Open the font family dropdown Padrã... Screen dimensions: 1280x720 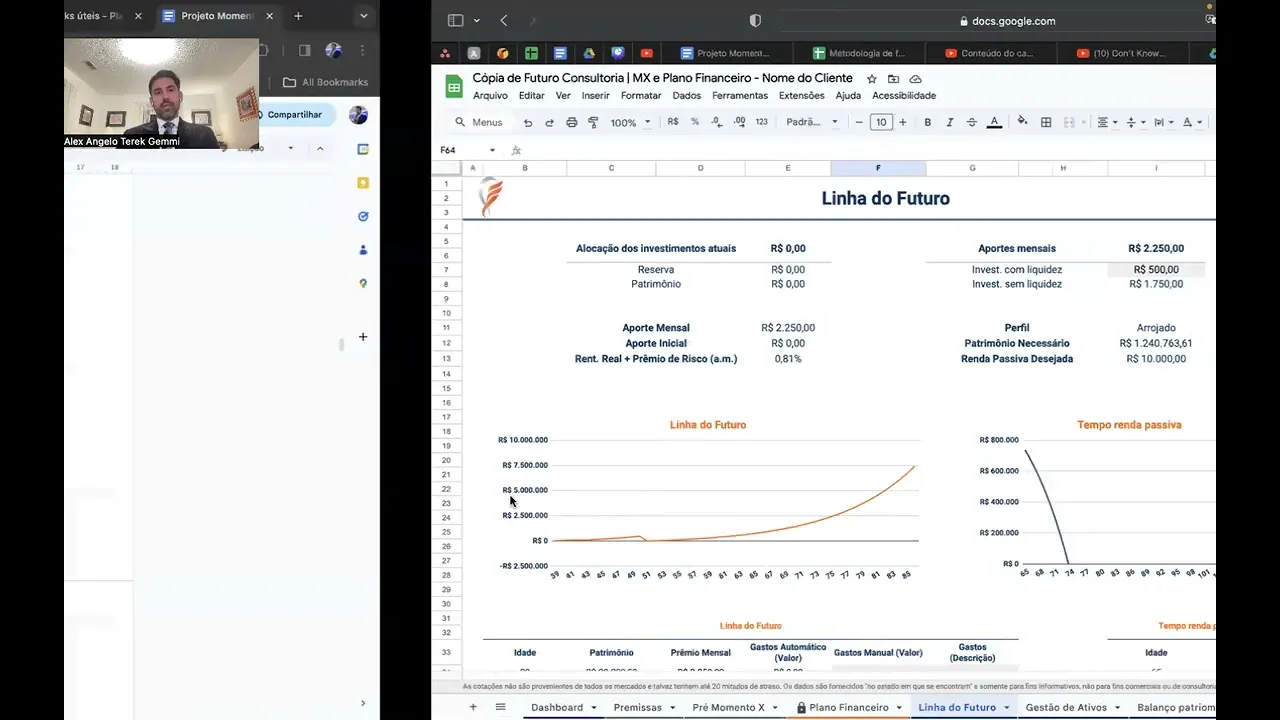tap(812, 122)
